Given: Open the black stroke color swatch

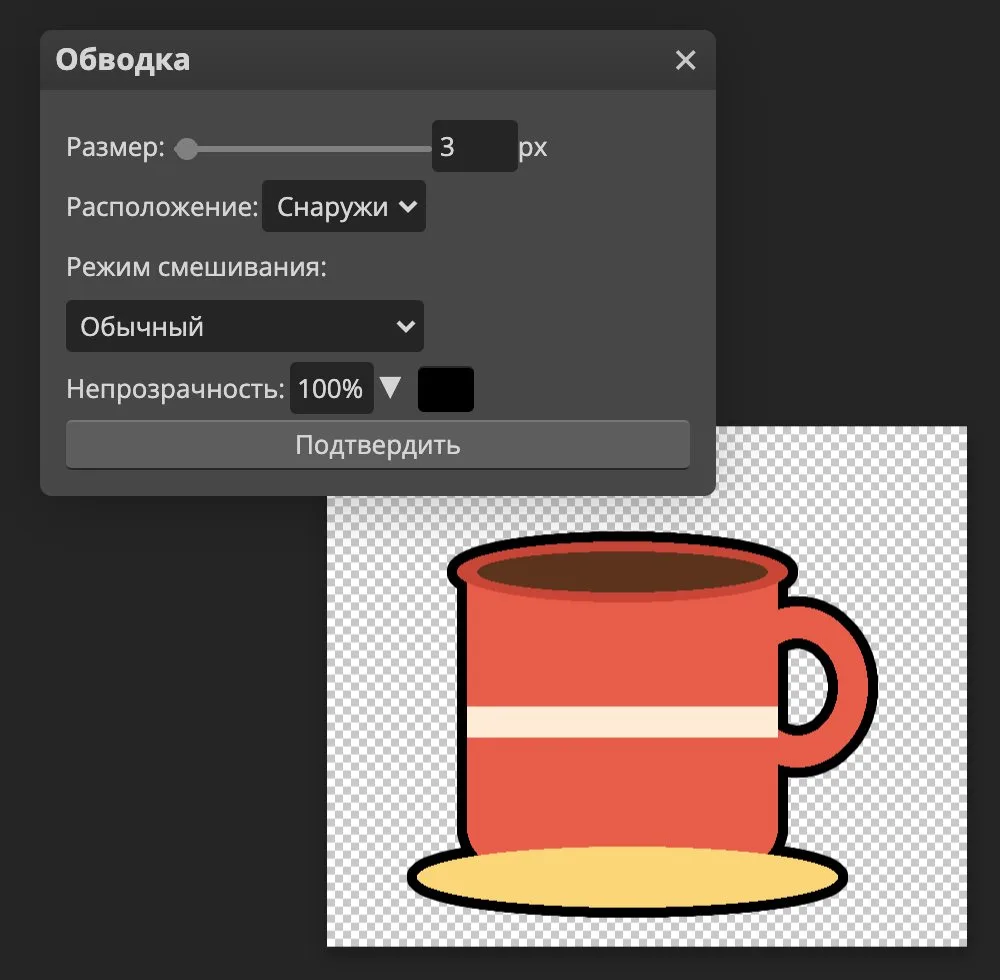Looking at the screenshot, I should click(446, 389).
